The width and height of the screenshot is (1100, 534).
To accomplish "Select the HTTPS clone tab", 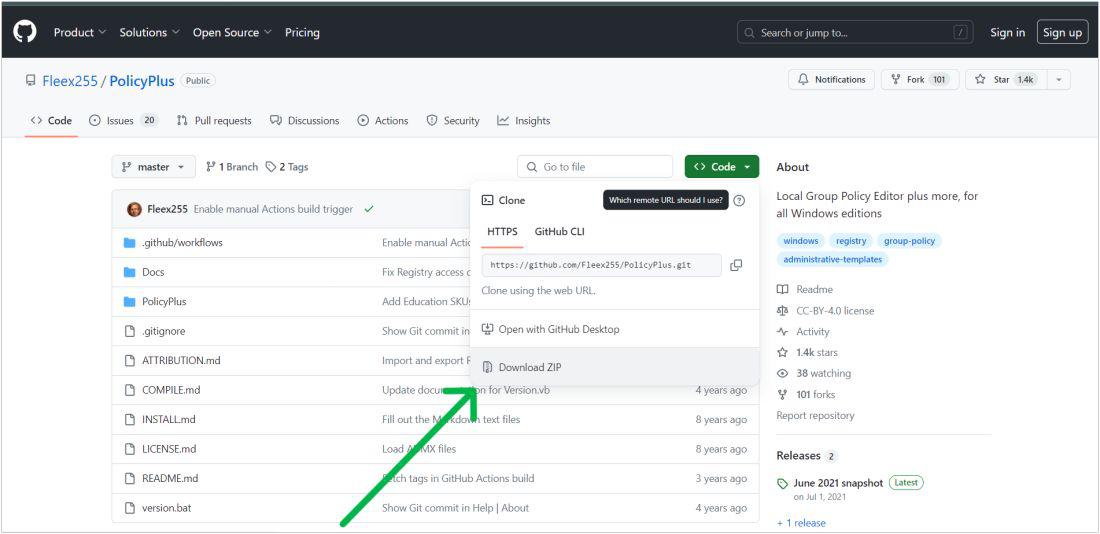I will tap(502, 232).
